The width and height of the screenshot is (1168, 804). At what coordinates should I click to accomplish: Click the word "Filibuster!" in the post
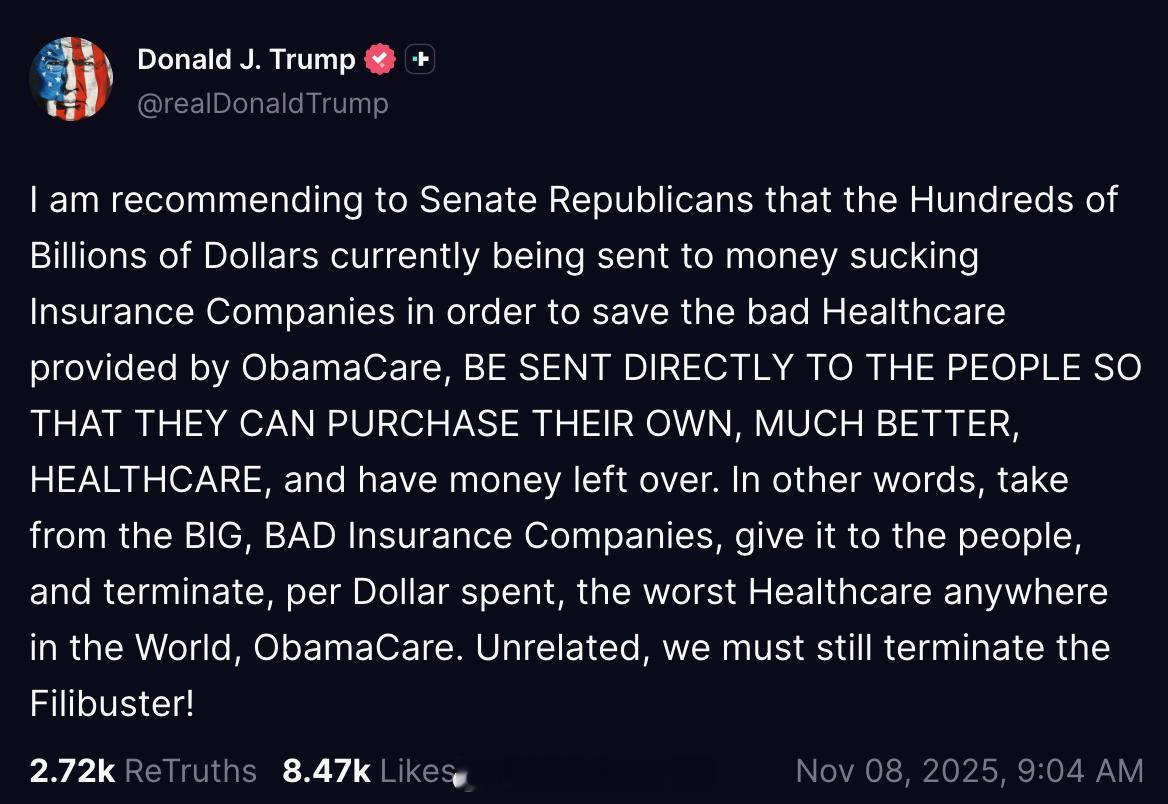[112, 703]
